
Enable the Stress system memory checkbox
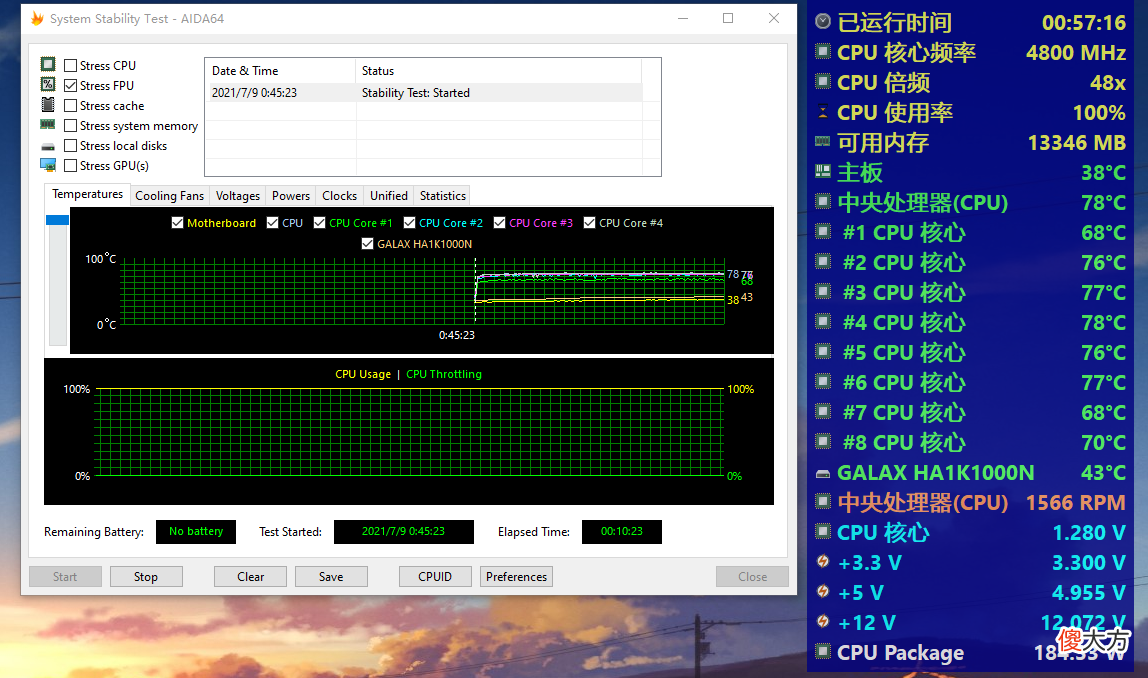[x=70, y=126]
